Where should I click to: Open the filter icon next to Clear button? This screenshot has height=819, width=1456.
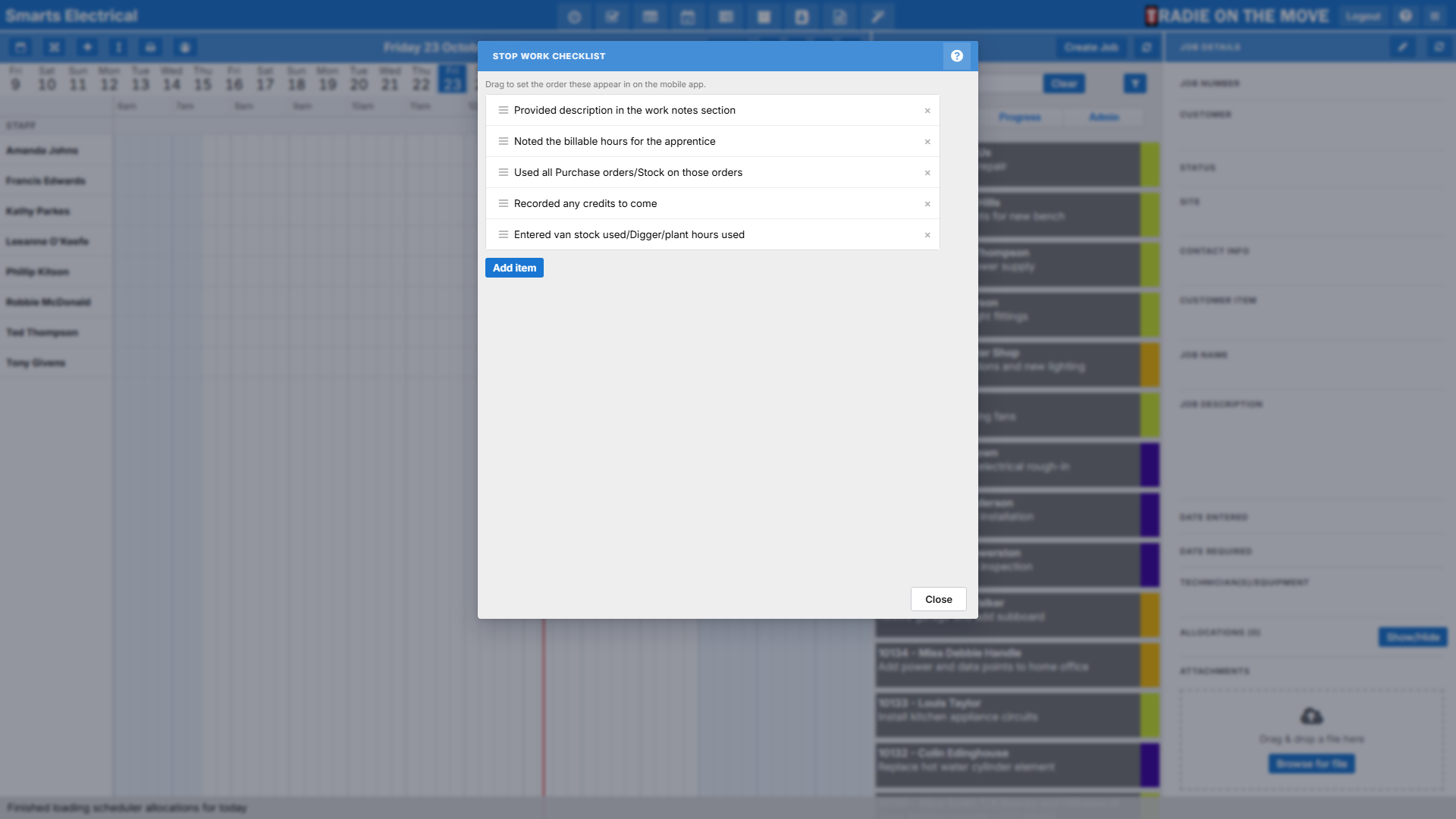tap(1134, 83)
